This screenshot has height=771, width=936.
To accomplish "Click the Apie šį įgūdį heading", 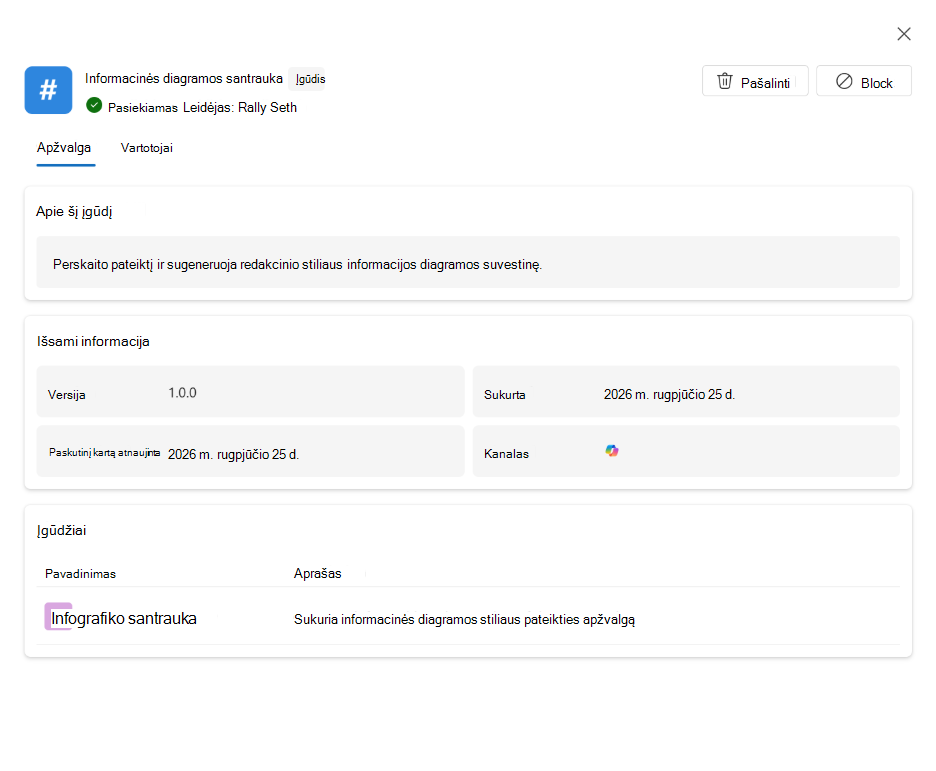I will click(74, 212).
